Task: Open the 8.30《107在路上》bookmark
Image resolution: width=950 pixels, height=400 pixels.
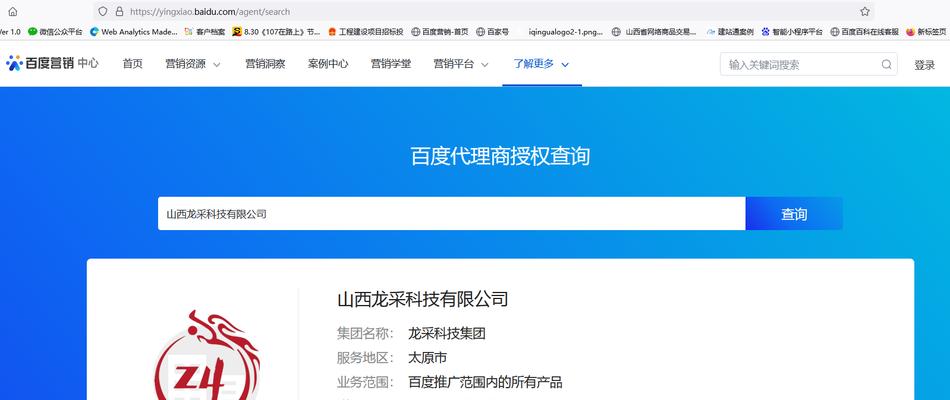Action: (x=276, y=32)
